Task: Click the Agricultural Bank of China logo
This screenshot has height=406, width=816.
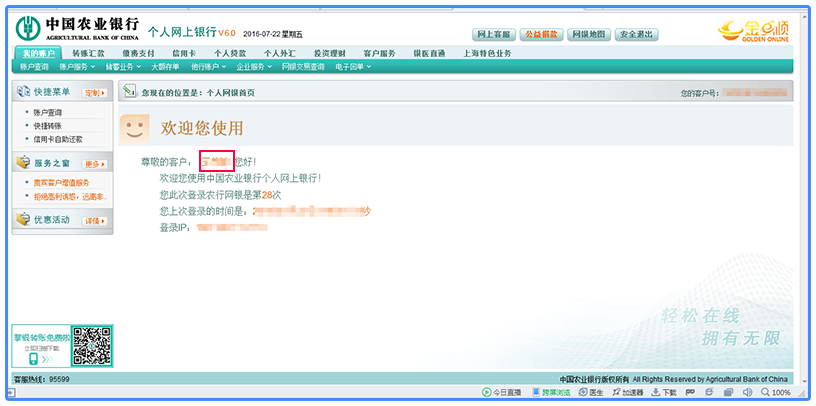Action: (78, 29)
